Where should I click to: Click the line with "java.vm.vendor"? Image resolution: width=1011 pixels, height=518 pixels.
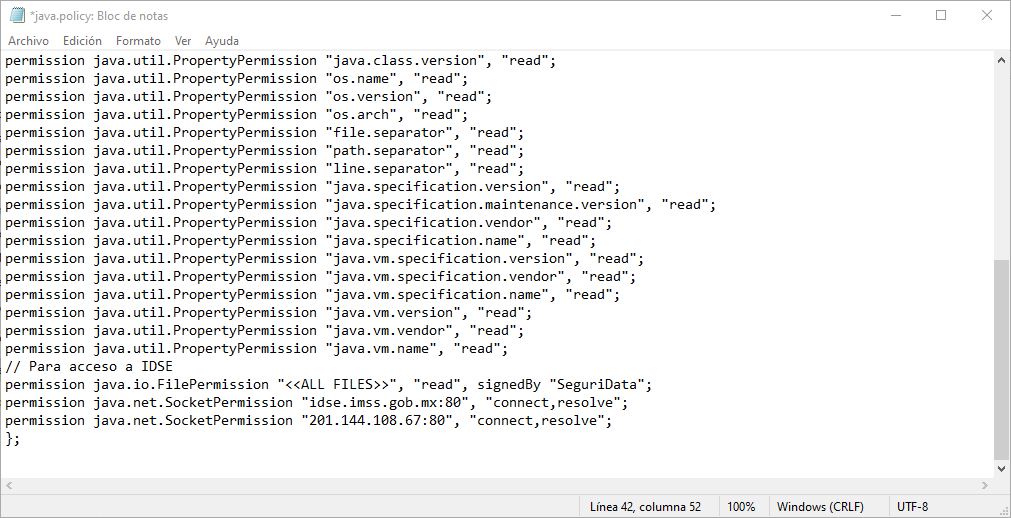pyautogui.click(x=265, y=332)
